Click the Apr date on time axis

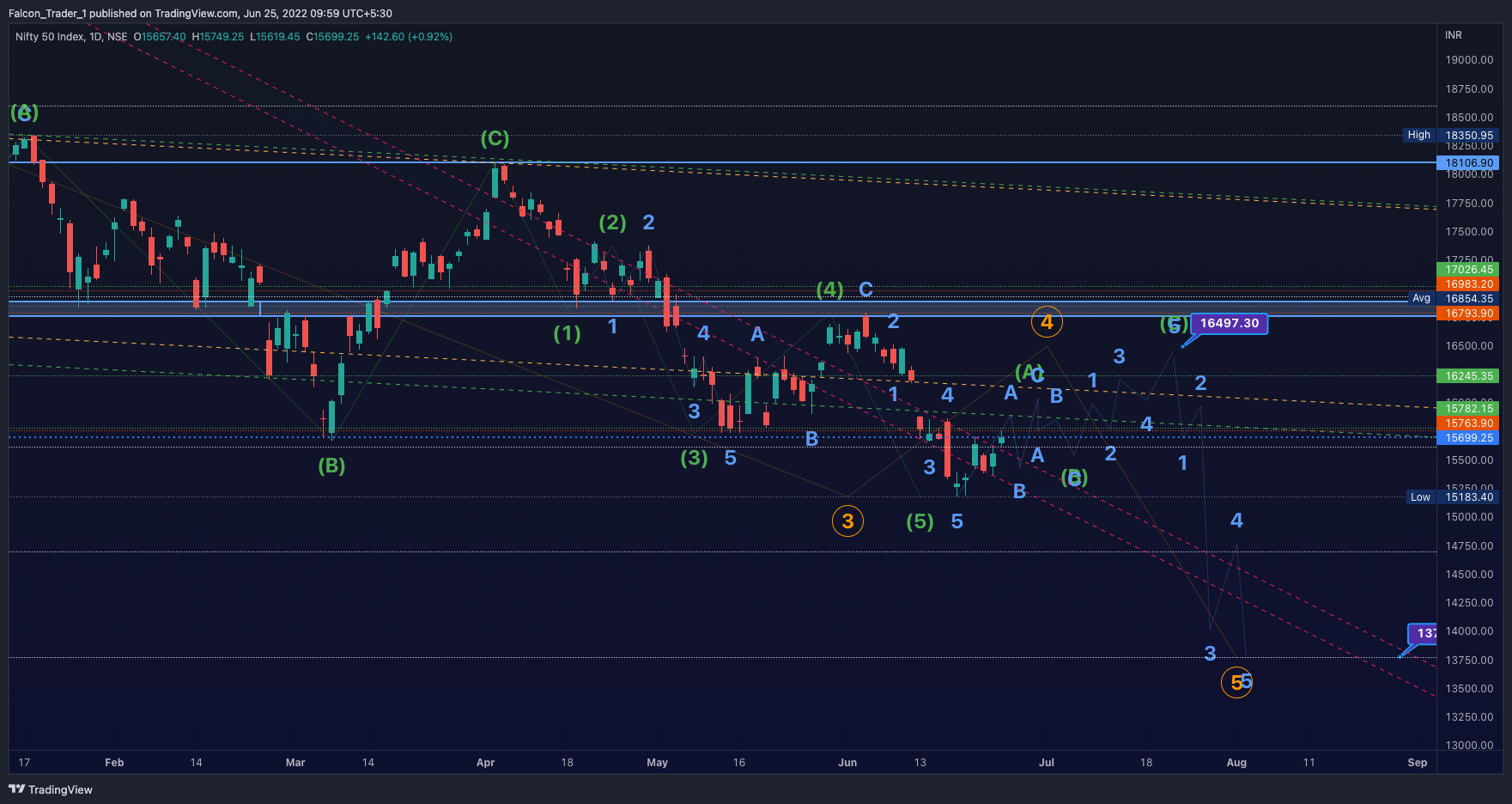coord(485,763)
